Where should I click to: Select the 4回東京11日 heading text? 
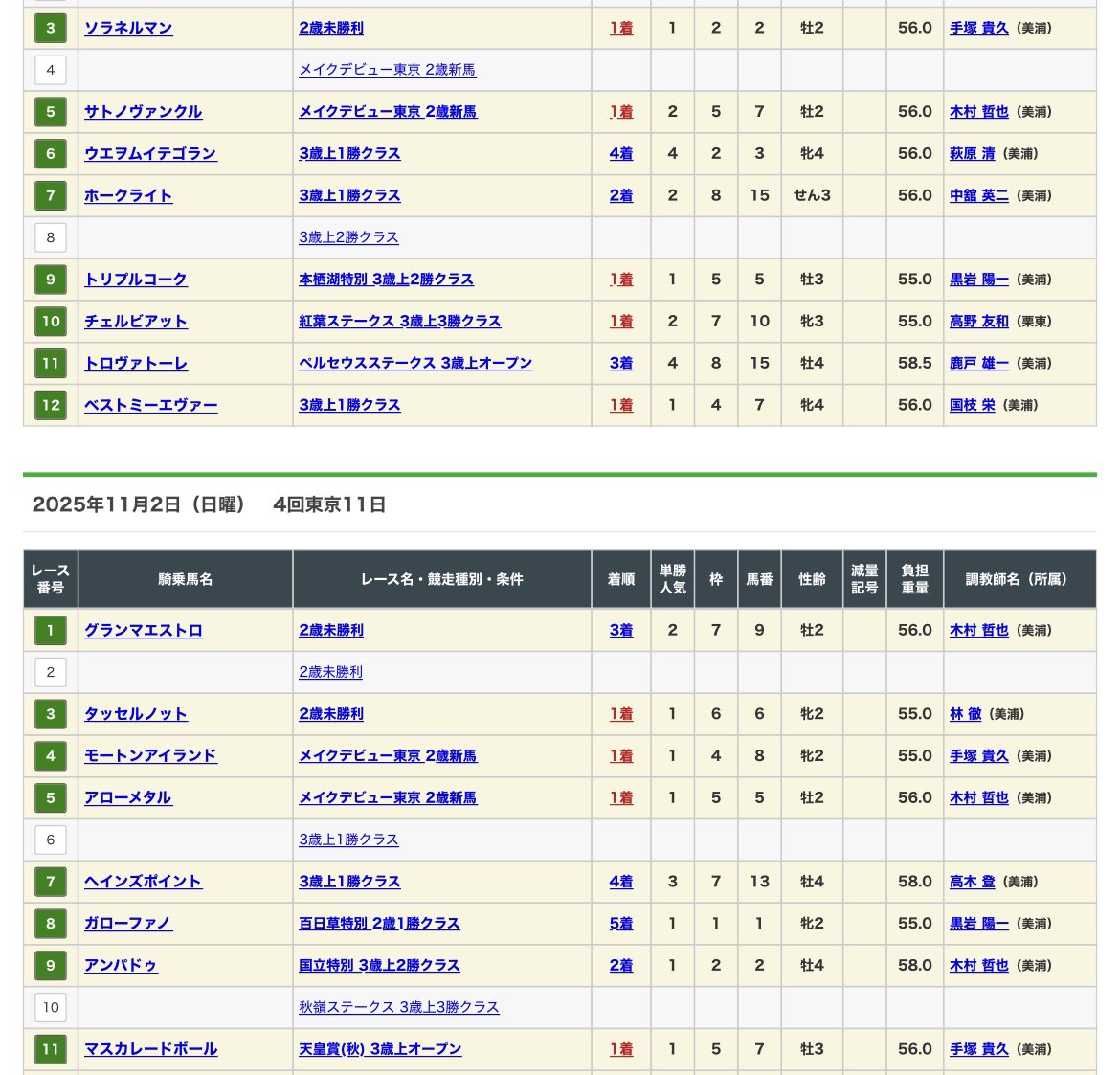tap(329, 505)
